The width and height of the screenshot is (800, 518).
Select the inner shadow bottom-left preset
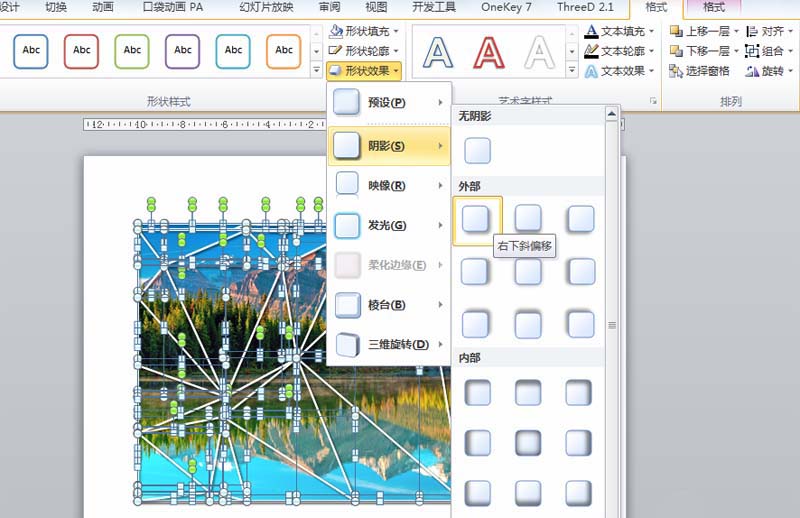[478, 493]
